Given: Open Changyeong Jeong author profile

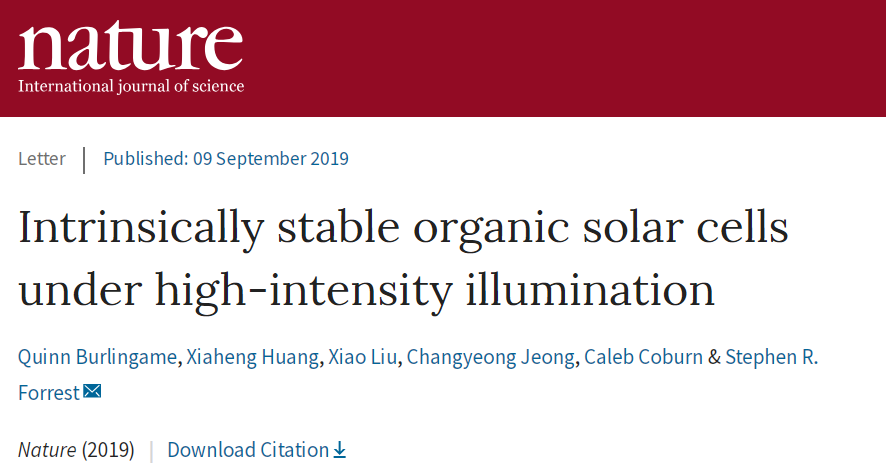Looking at the screenshot, I should point(490,357).
